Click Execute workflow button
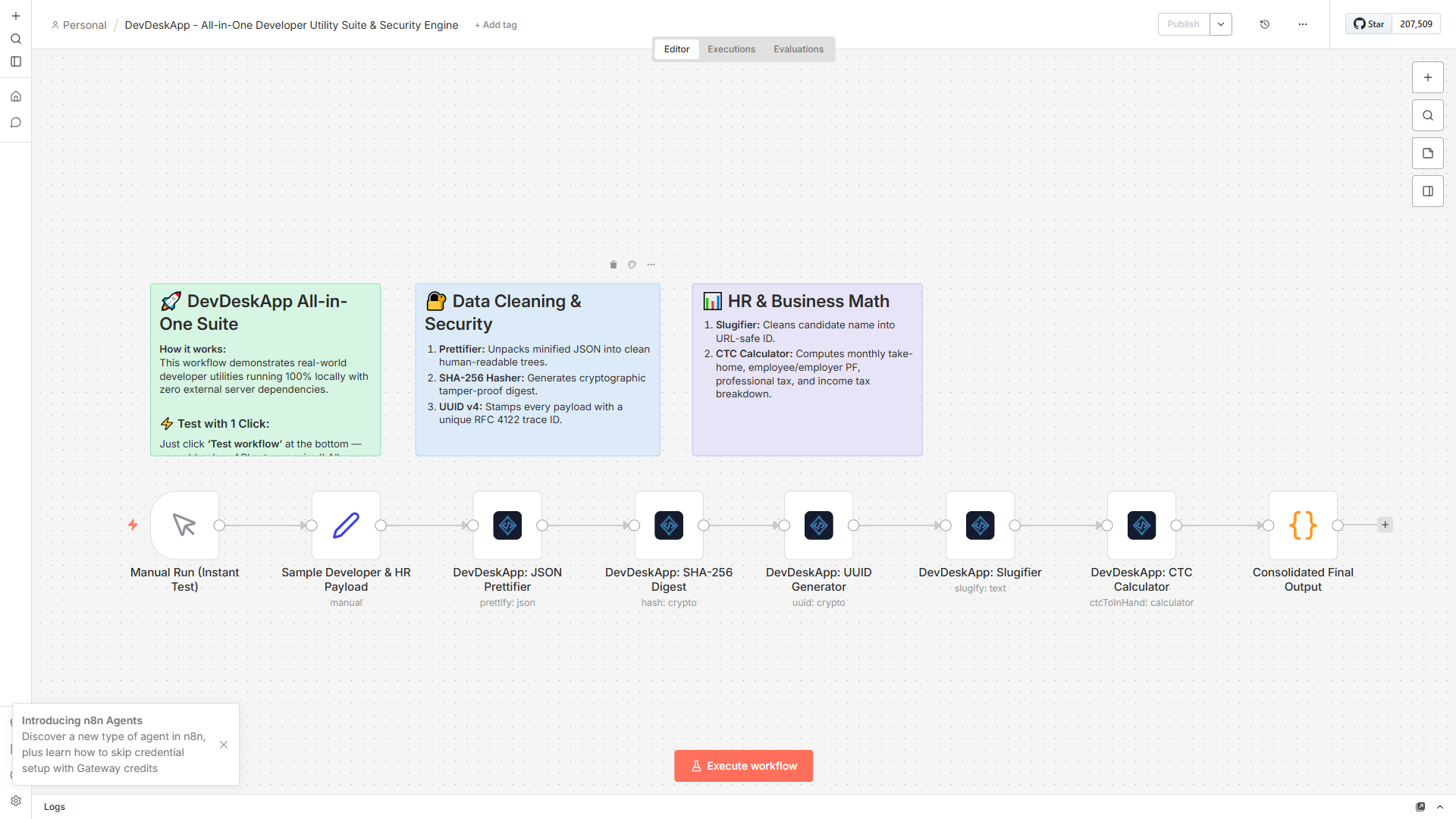This screenshot has height=819, width=1456. [x=744, y=766]
